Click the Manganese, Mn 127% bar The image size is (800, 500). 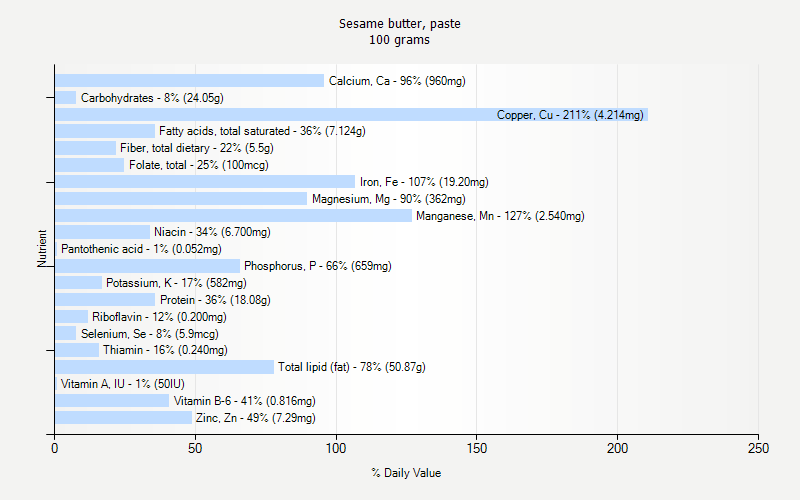(233, 215)
